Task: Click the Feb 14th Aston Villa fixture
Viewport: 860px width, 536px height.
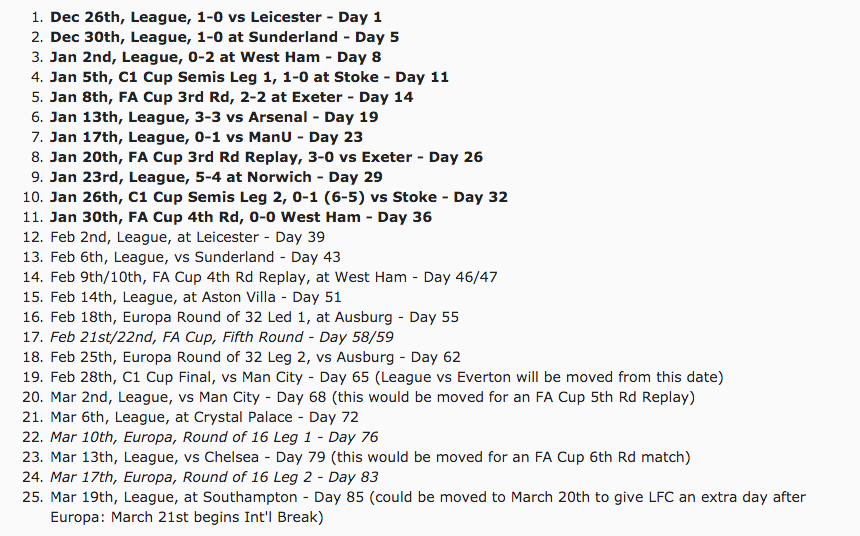Action: pyautogui.click(x=195, y=297)
